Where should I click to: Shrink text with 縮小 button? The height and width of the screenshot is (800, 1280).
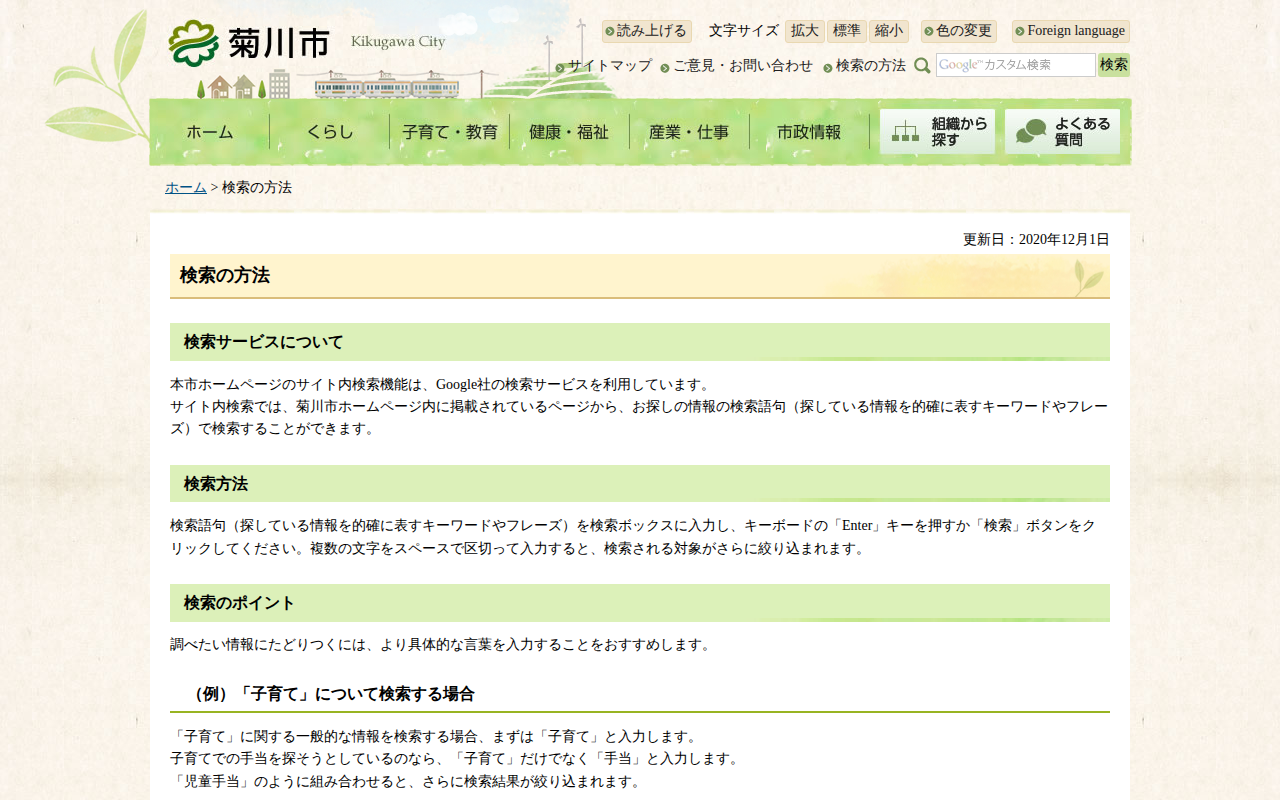point(889,31)
